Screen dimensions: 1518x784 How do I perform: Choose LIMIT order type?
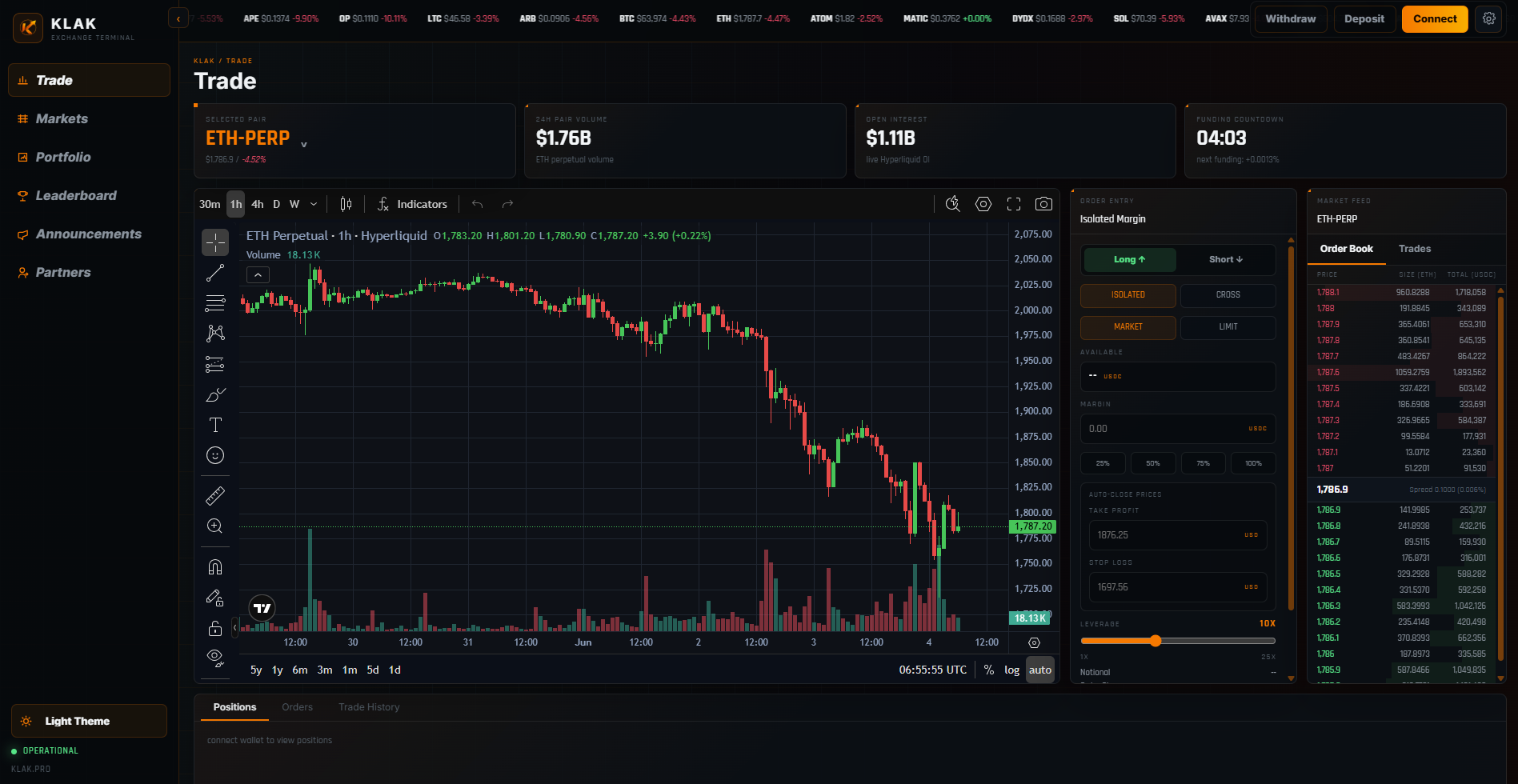click(x=1228, y=327)
